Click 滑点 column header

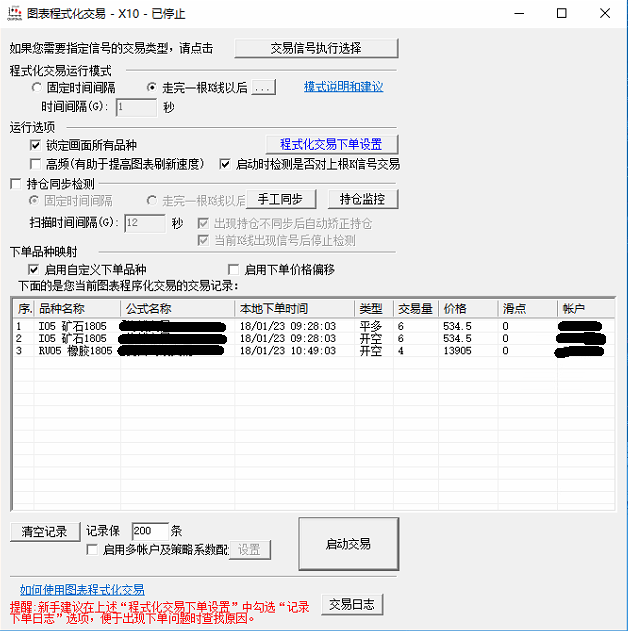[528, 309]
